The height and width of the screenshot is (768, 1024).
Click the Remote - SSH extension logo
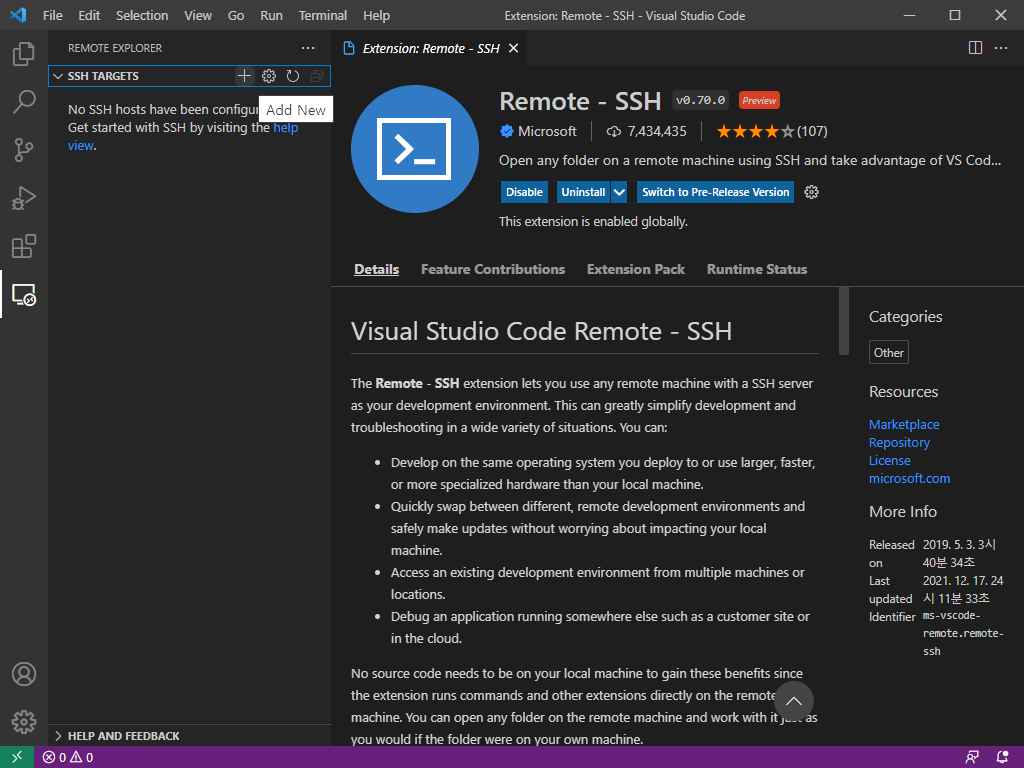pos(415,149)
